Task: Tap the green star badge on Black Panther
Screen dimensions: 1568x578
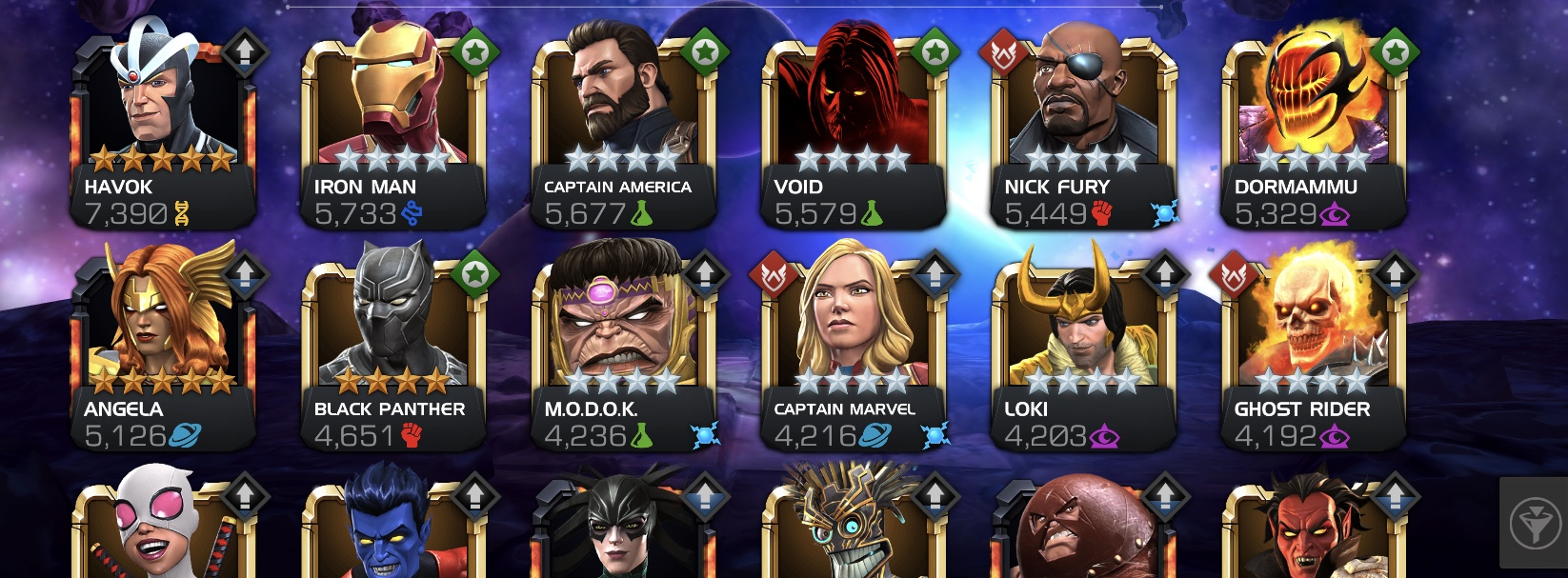Action: pyautogui.click(x=474, y=273)
